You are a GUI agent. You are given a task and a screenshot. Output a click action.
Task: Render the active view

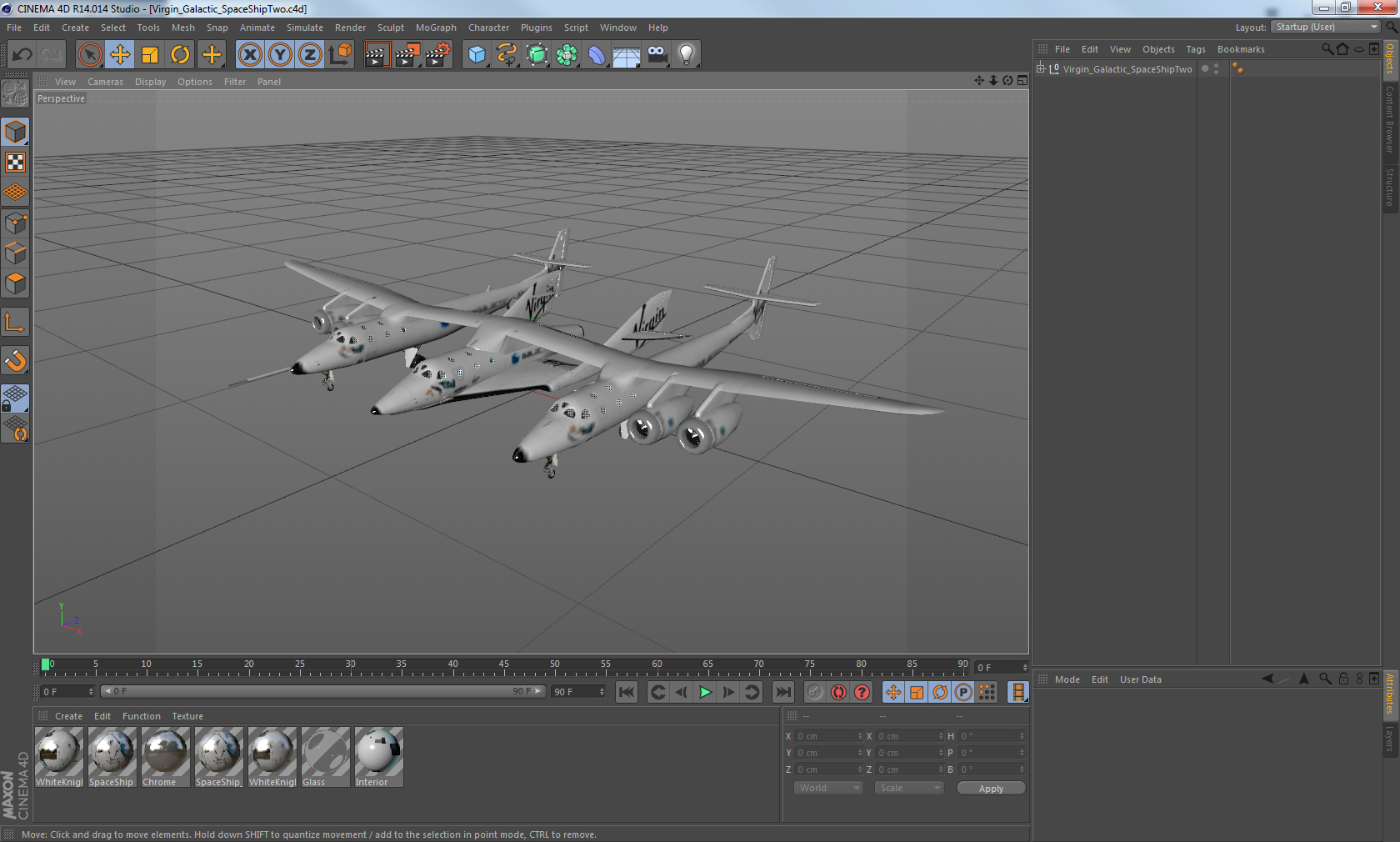(377, 55)
